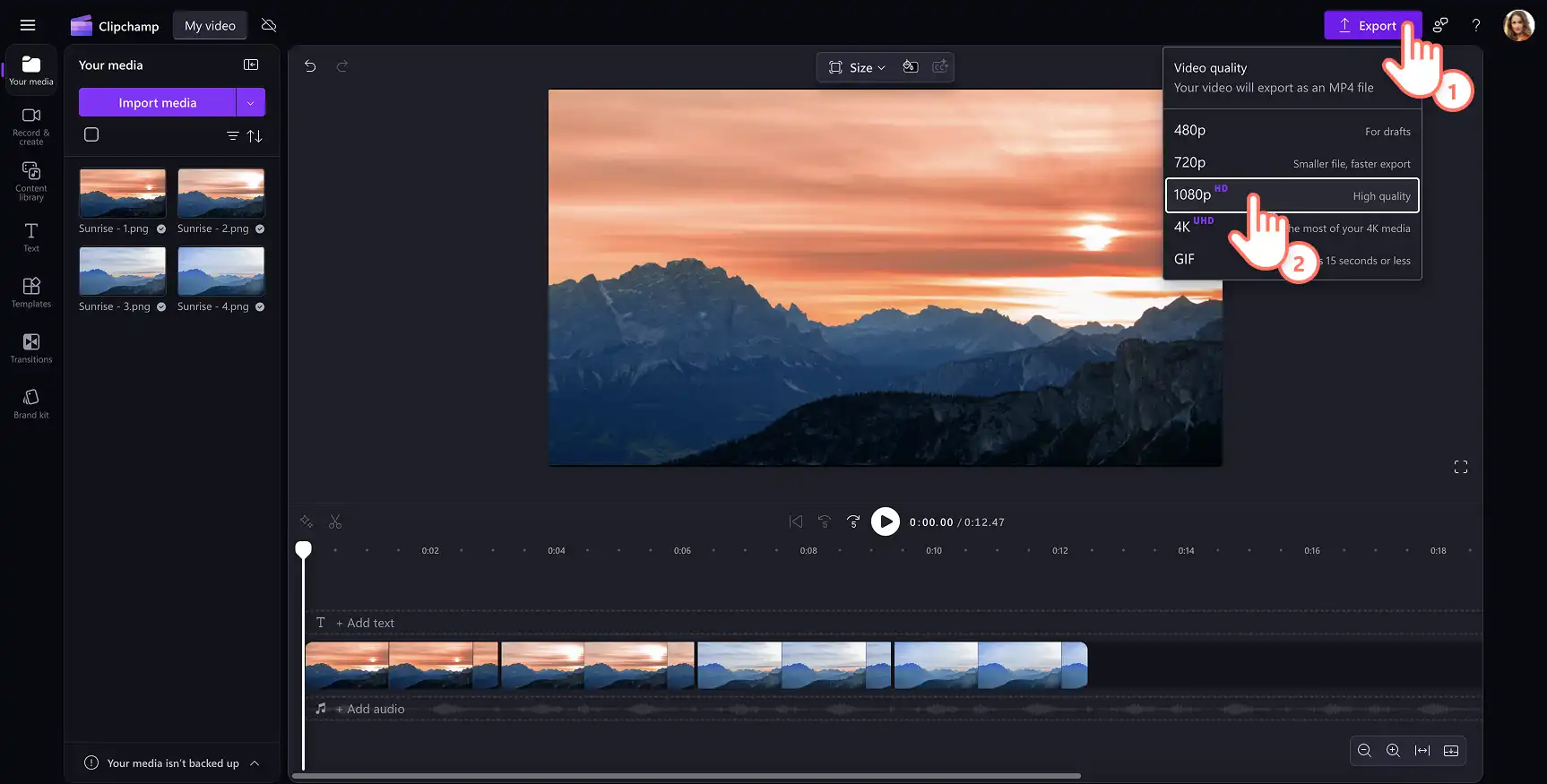Screen dimensions: 1547x784
Task: Click the undo arrow
Action: pos(310,66)
